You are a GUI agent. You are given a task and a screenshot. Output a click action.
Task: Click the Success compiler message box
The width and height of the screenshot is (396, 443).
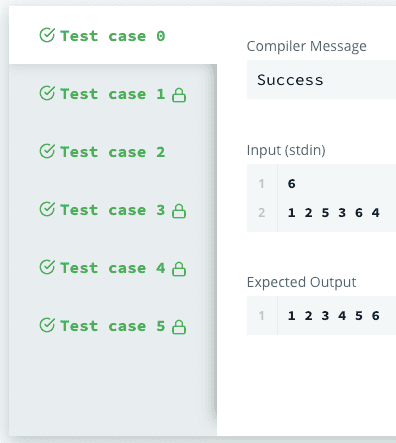321,80
